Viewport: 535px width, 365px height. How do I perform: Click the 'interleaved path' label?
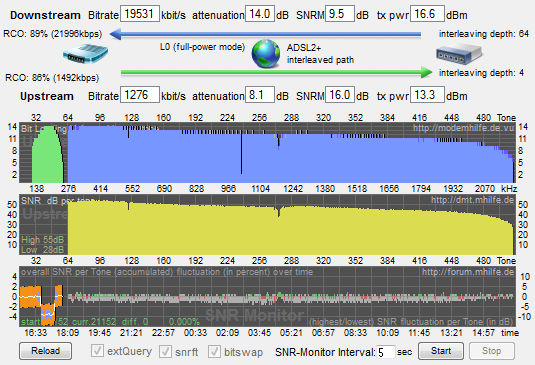pos(320,60)
